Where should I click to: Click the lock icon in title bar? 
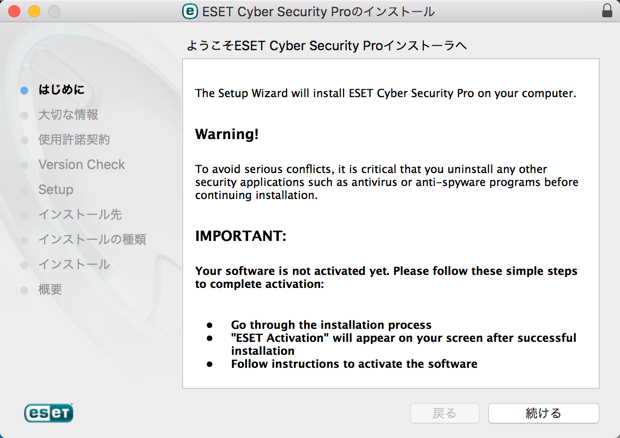click(607, 11)
